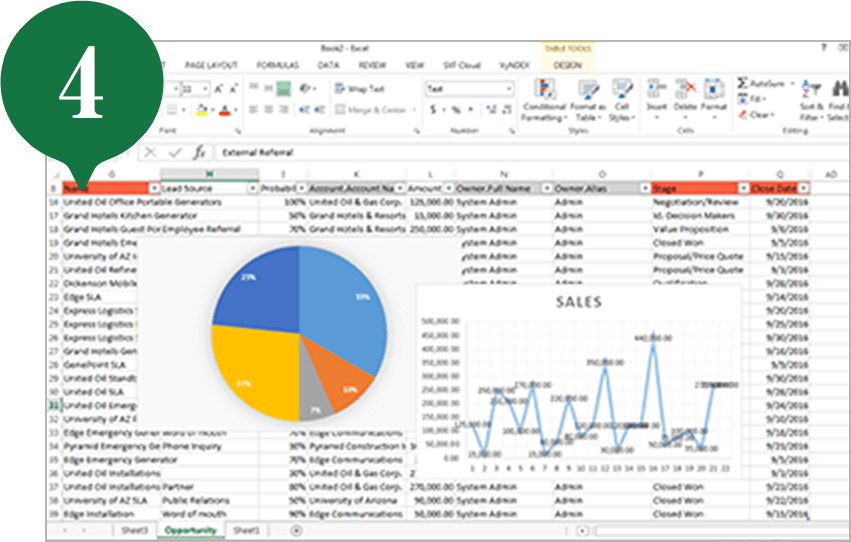Click the New Sheet plus button

(x=296, y=531)
